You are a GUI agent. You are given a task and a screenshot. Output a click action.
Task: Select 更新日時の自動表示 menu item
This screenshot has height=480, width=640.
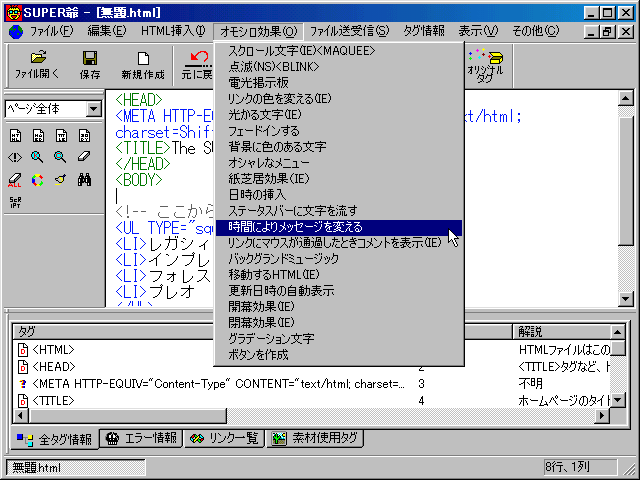(339, 291)
